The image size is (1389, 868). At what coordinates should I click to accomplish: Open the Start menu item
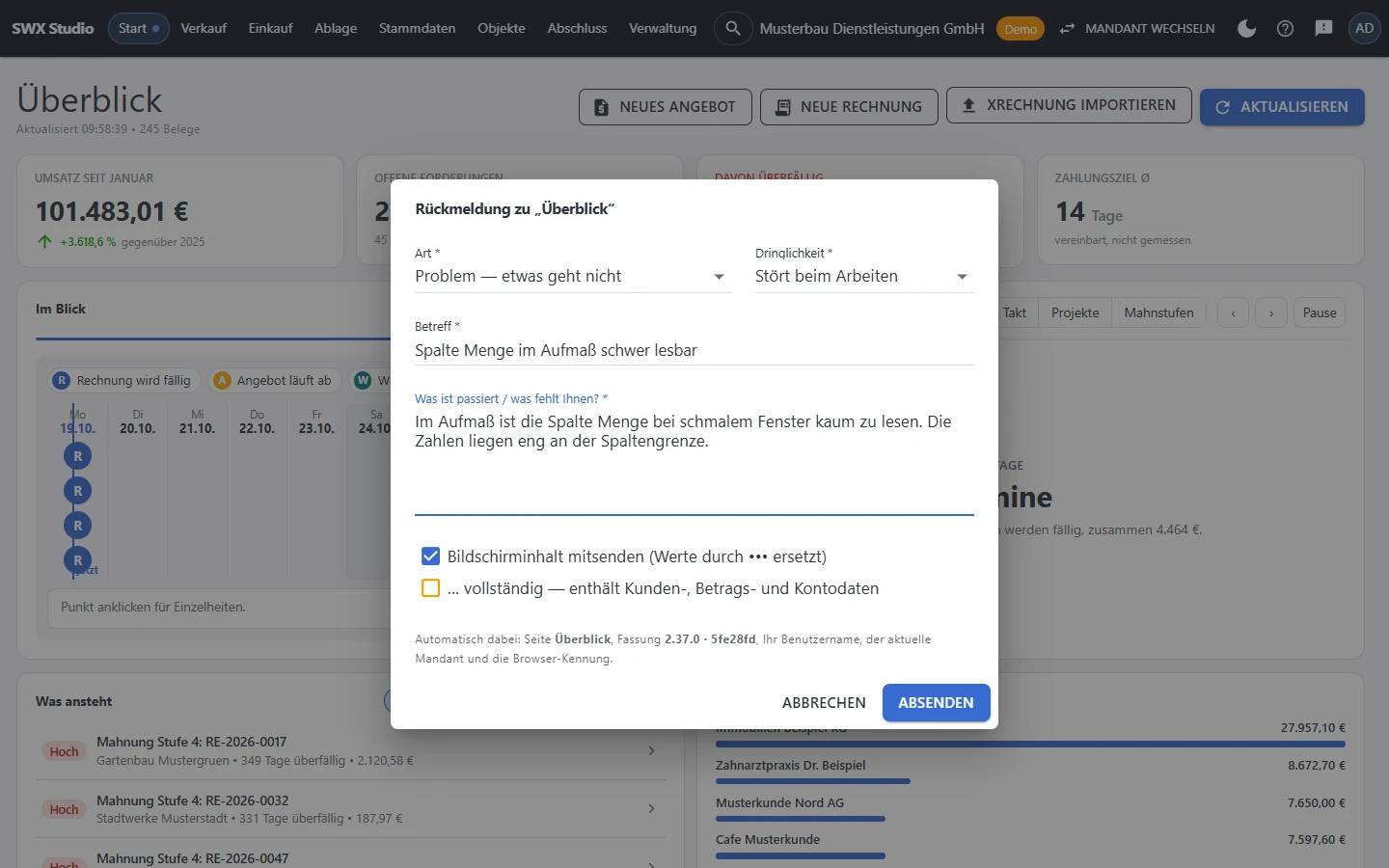tap(139, 28)
